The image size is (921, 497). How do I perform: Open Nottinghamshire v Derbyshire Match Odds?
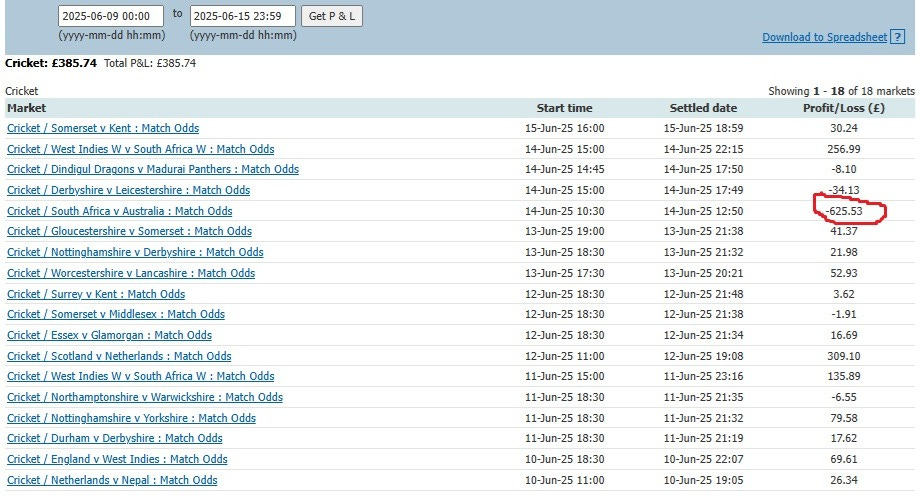(135, 252)
